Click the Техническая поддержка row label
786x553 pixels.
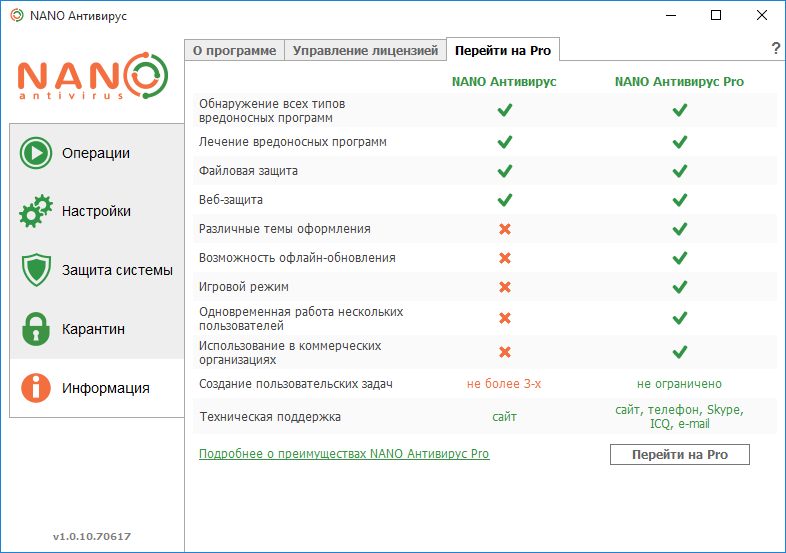point(270,417)
